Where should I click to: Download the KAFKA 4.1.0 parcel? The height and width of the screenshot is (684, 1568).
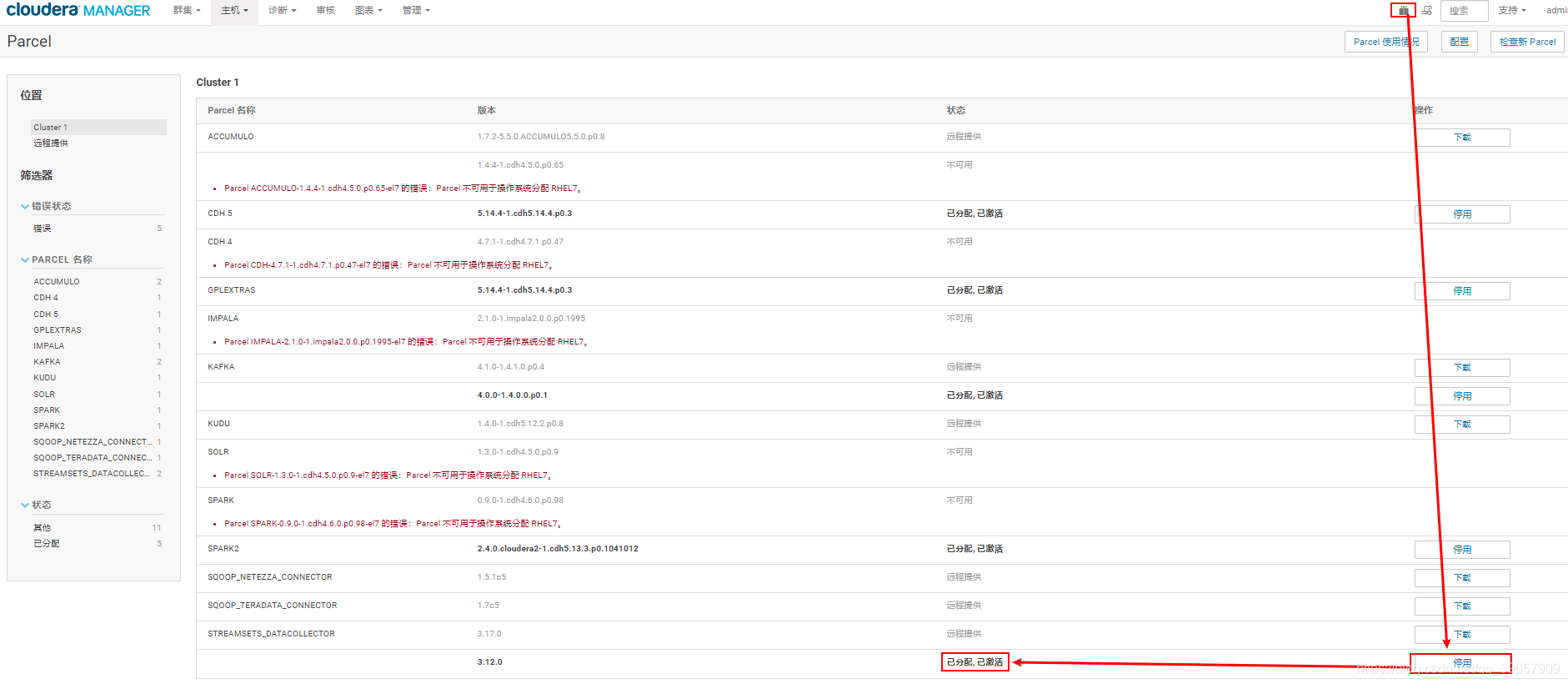(1462, 368)
